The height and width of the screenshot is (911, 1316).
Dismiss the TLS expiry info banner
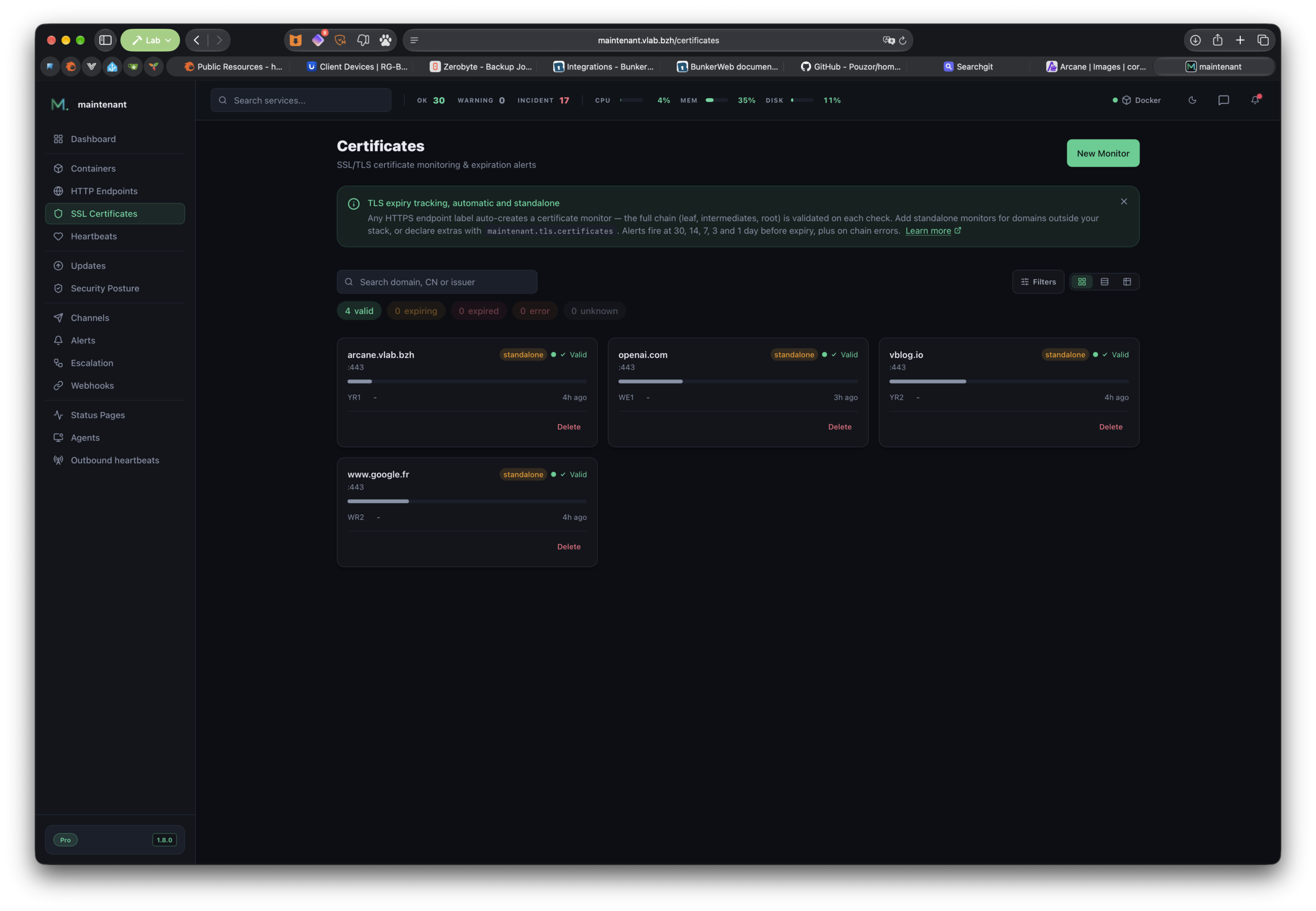pos(1123,202)
